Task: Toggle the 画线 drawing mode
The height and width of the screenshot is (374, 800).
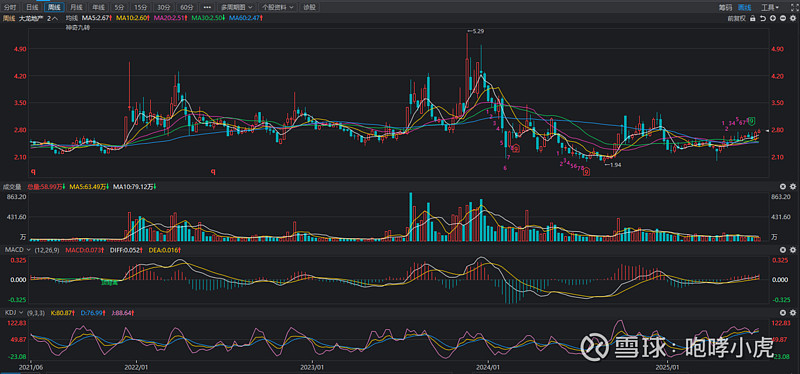Action: [744, 8]
